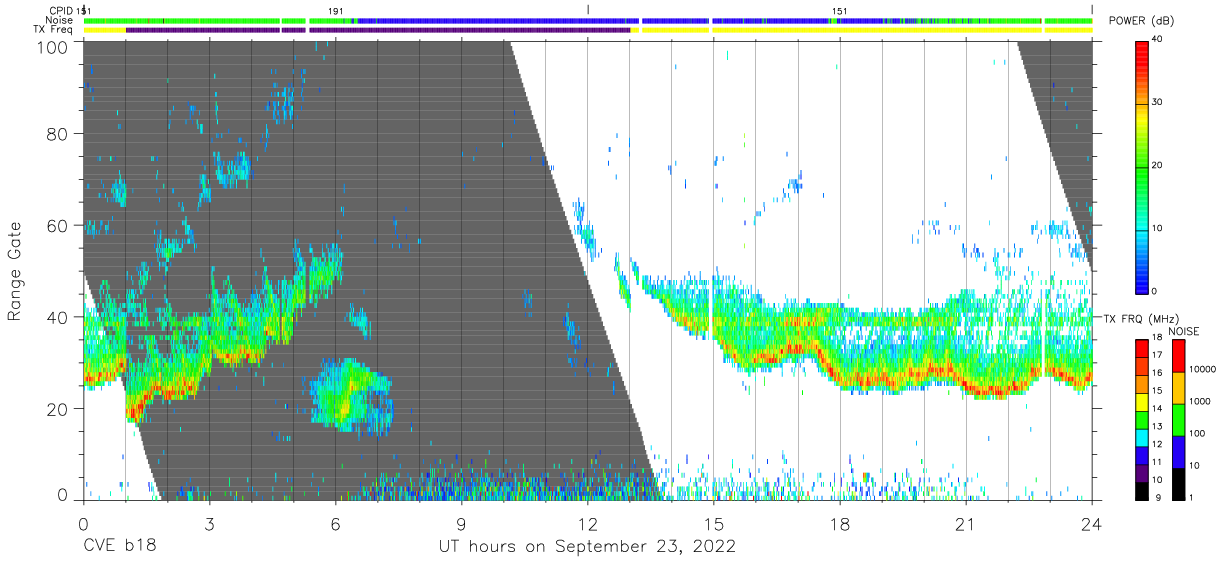Click the Range Gate y-axis title
The height and width of the screenshot is (567, 1228).
(x=15, y=271)
